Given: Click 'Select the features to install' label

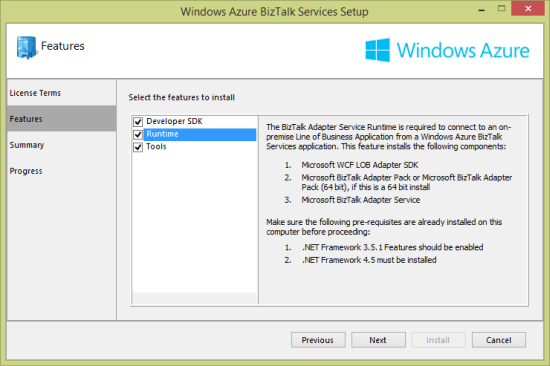Looking at the screenshot, I should (182, 98).
